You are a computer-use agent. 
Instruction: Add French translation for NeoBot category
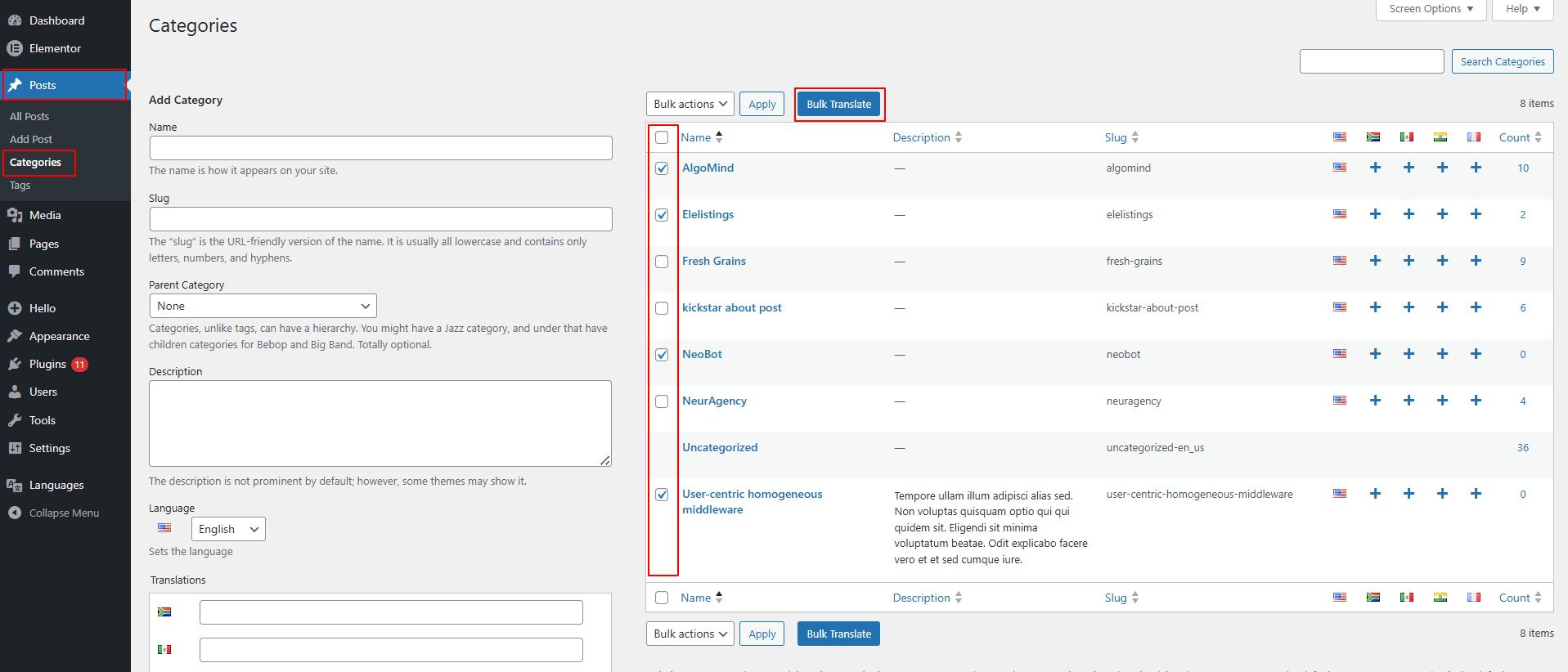(1476, 354)
